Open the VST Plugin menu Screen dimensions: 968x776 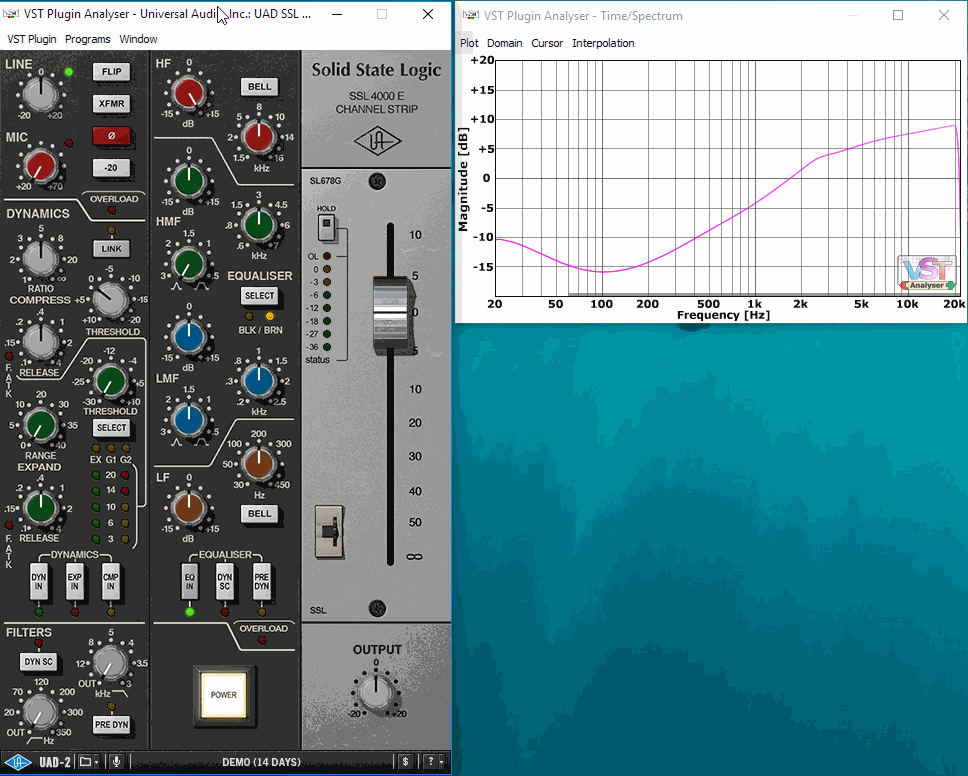coord(31,39)
